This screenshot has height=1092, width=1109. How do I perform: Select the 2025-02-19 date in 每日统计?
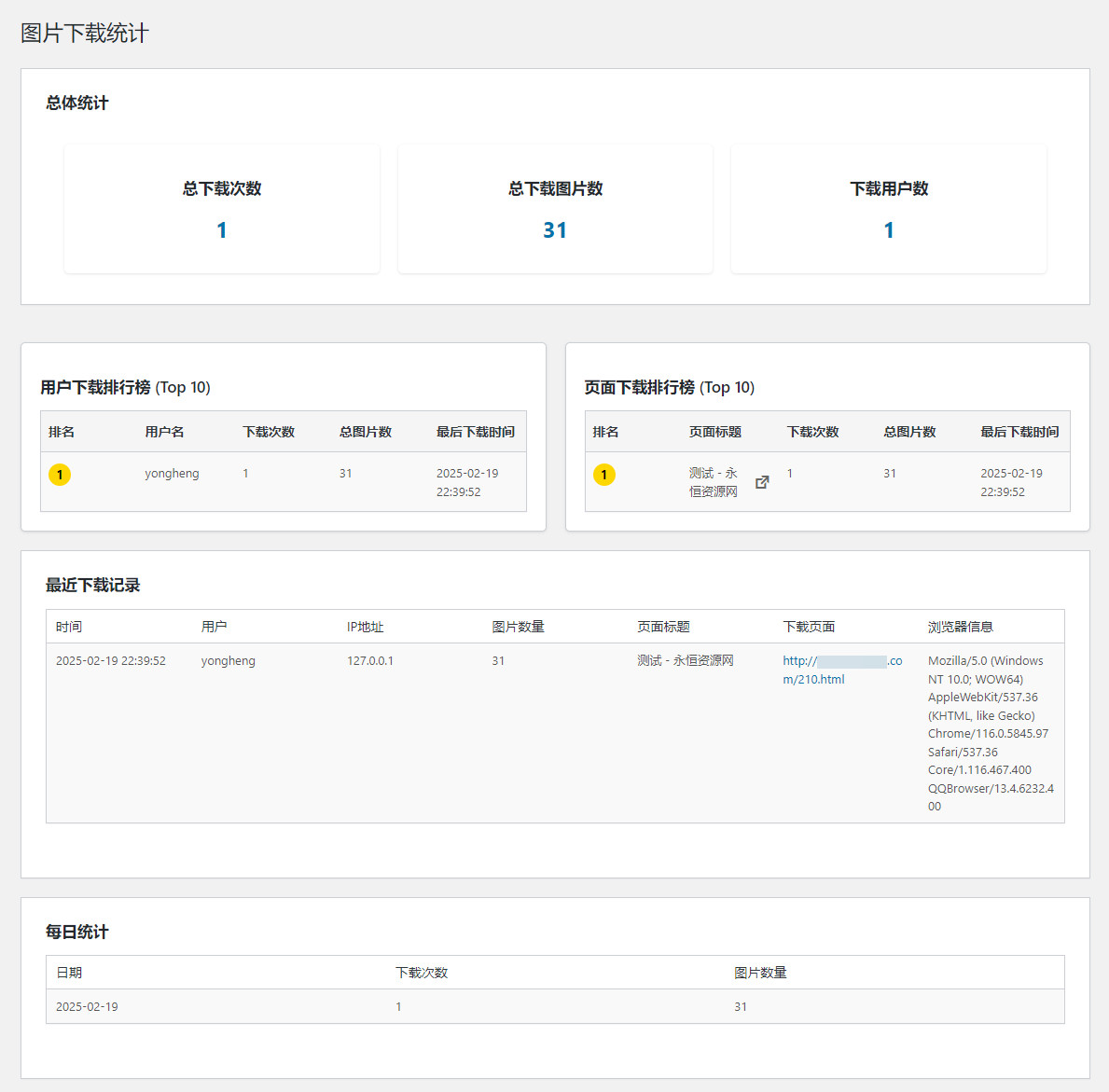[87, 1006]
